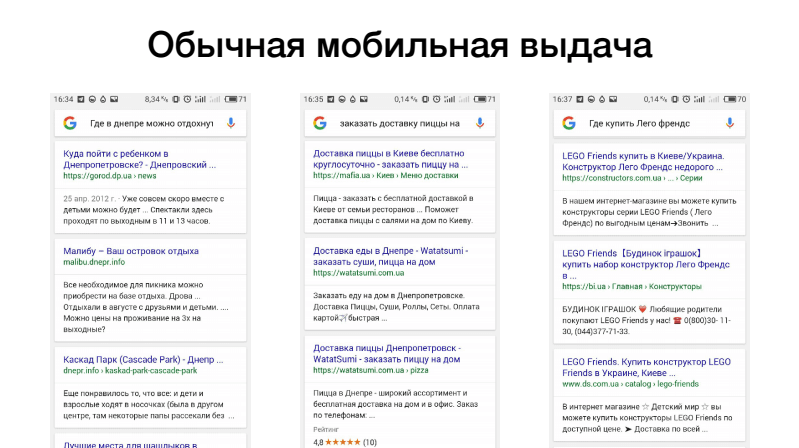
Task: Click the snippet 'В интернет магазине ☆ Детский мир'
Action: pos(647,417)
